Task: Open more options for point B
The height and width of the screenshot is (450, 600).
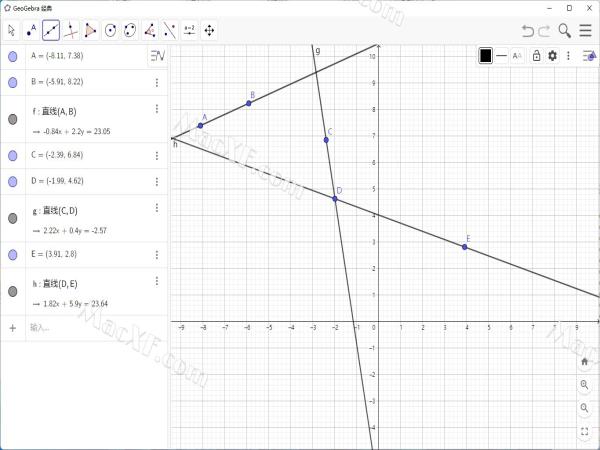Action: [x=157, y=82]
